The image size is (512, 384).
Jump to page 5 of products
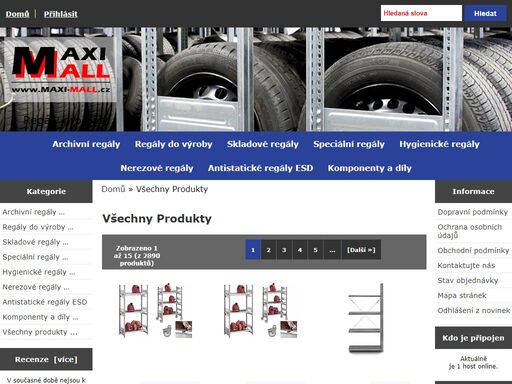315,250
